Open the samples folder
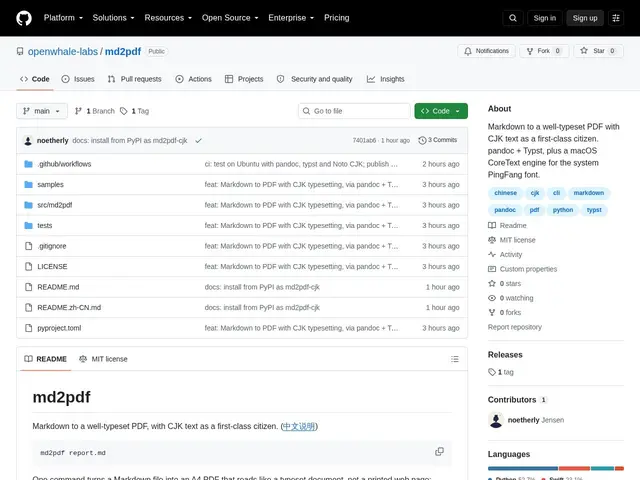 click(50, 184)
